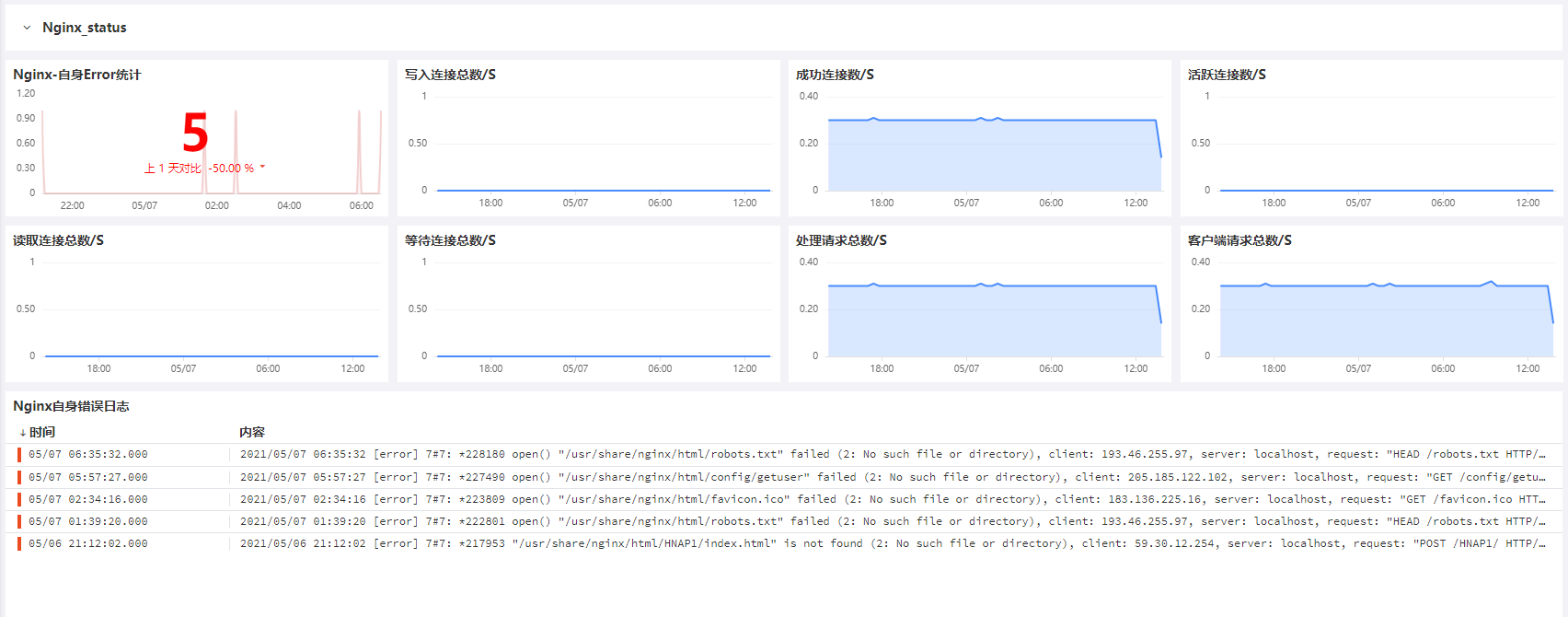
Task: Click the HNAP1/index.html not found log content
Action: (x=893, y=543)
